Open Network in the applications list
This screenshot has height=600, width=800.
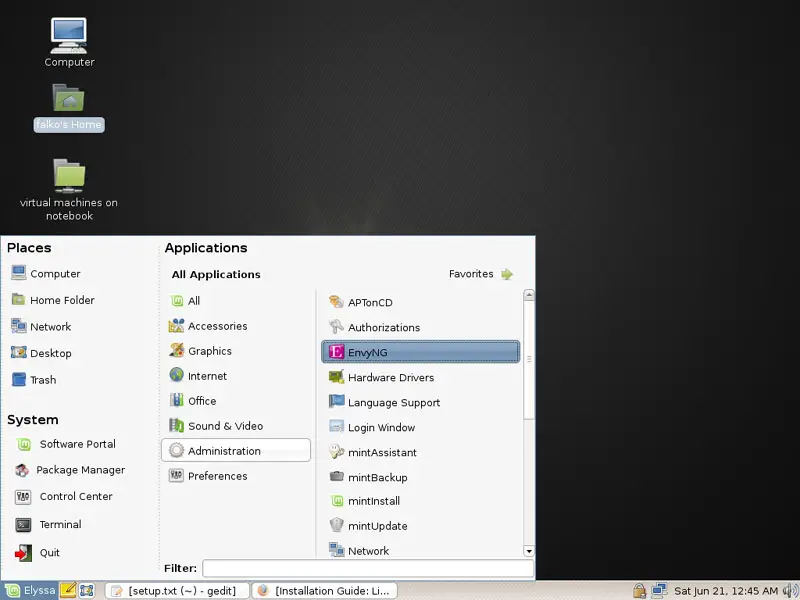pos(420,550)
